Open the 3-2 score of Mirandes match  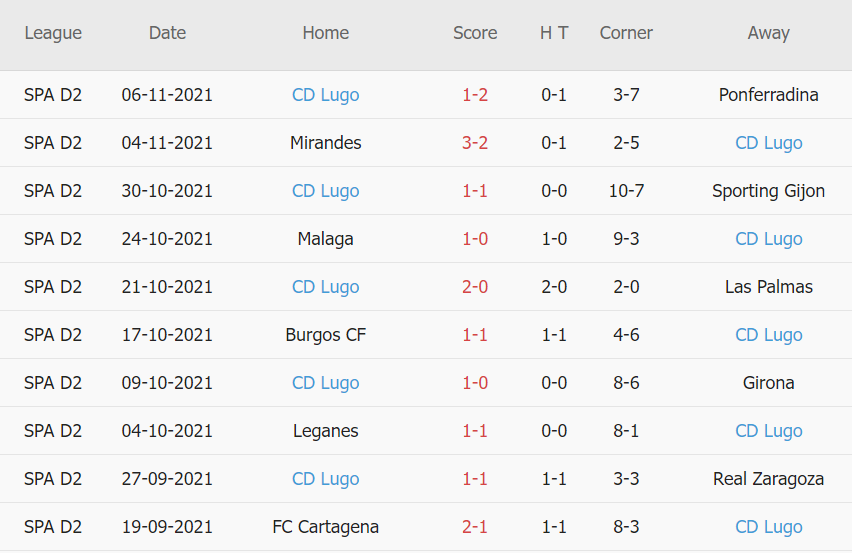point(475,143)
